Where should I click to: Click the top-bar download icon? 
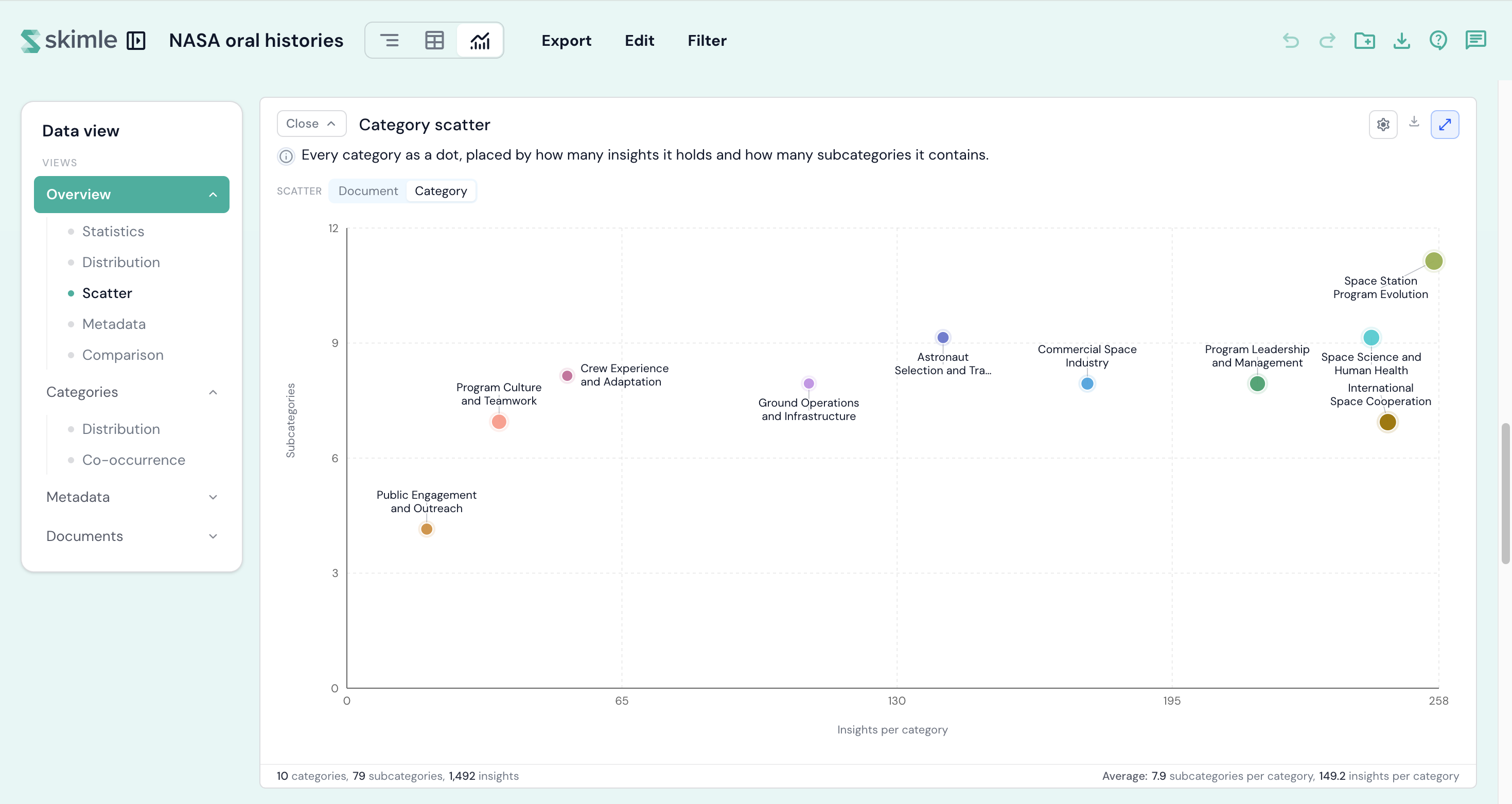pyautogui.click(x=1402, y=41)
